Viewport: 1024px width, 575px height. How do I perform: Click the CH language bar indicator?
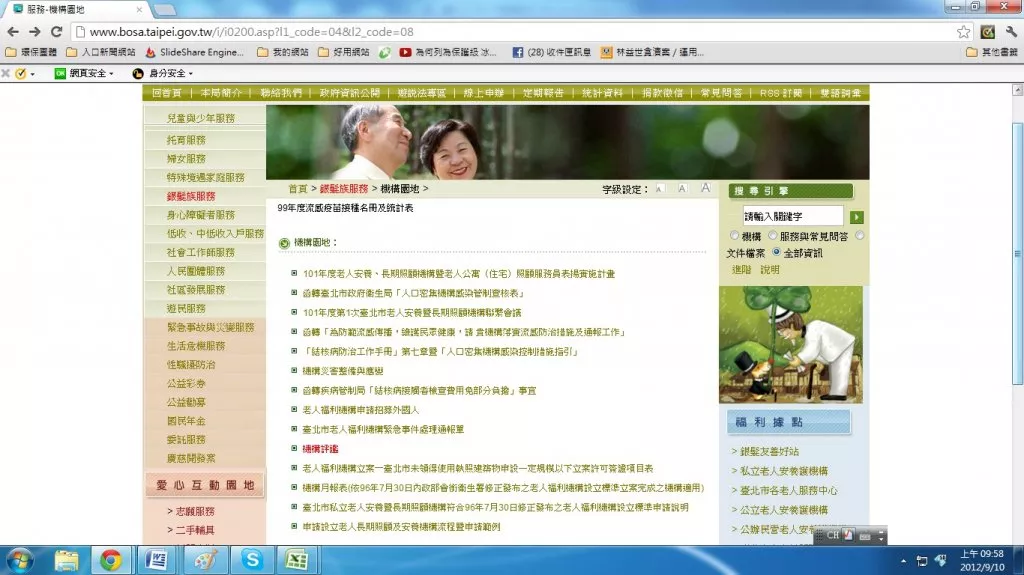tap(833, 535)
